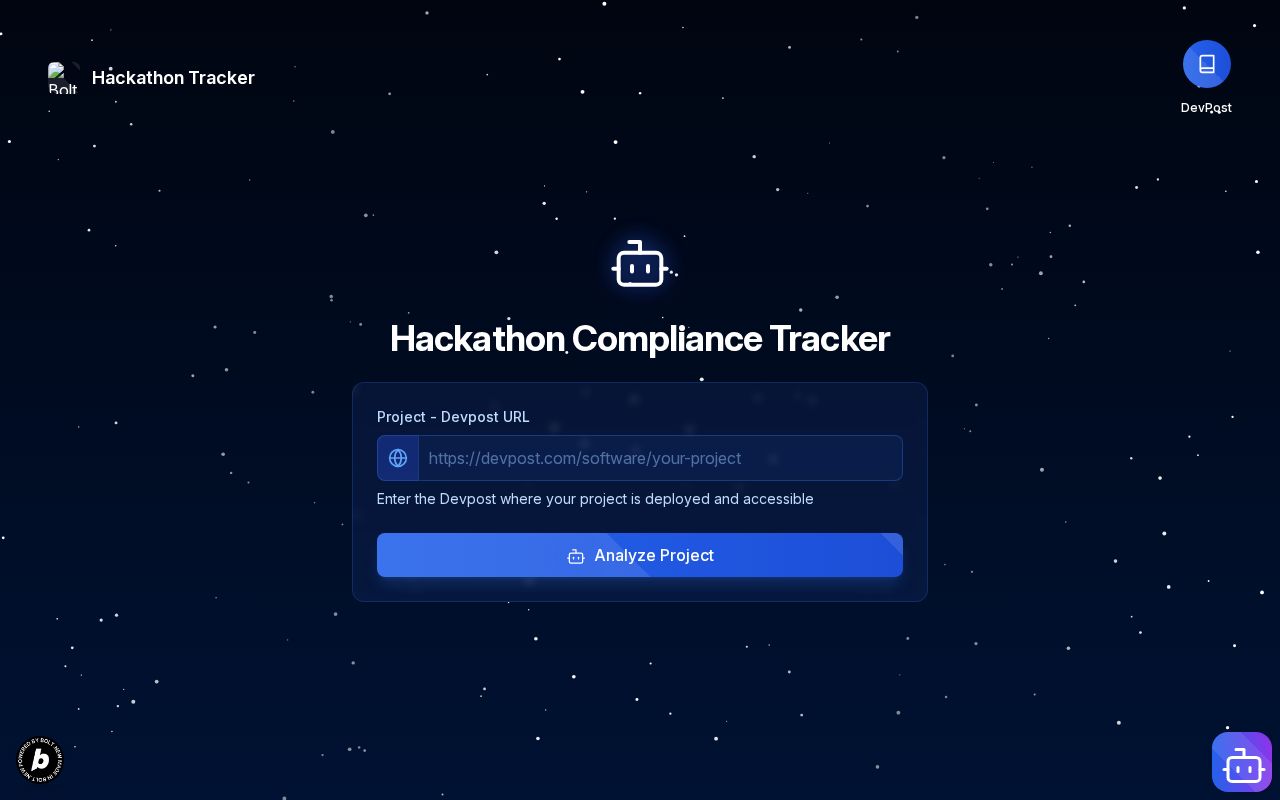Click the large robot icon above the title

pyautogui.click(x=640, y=264)
